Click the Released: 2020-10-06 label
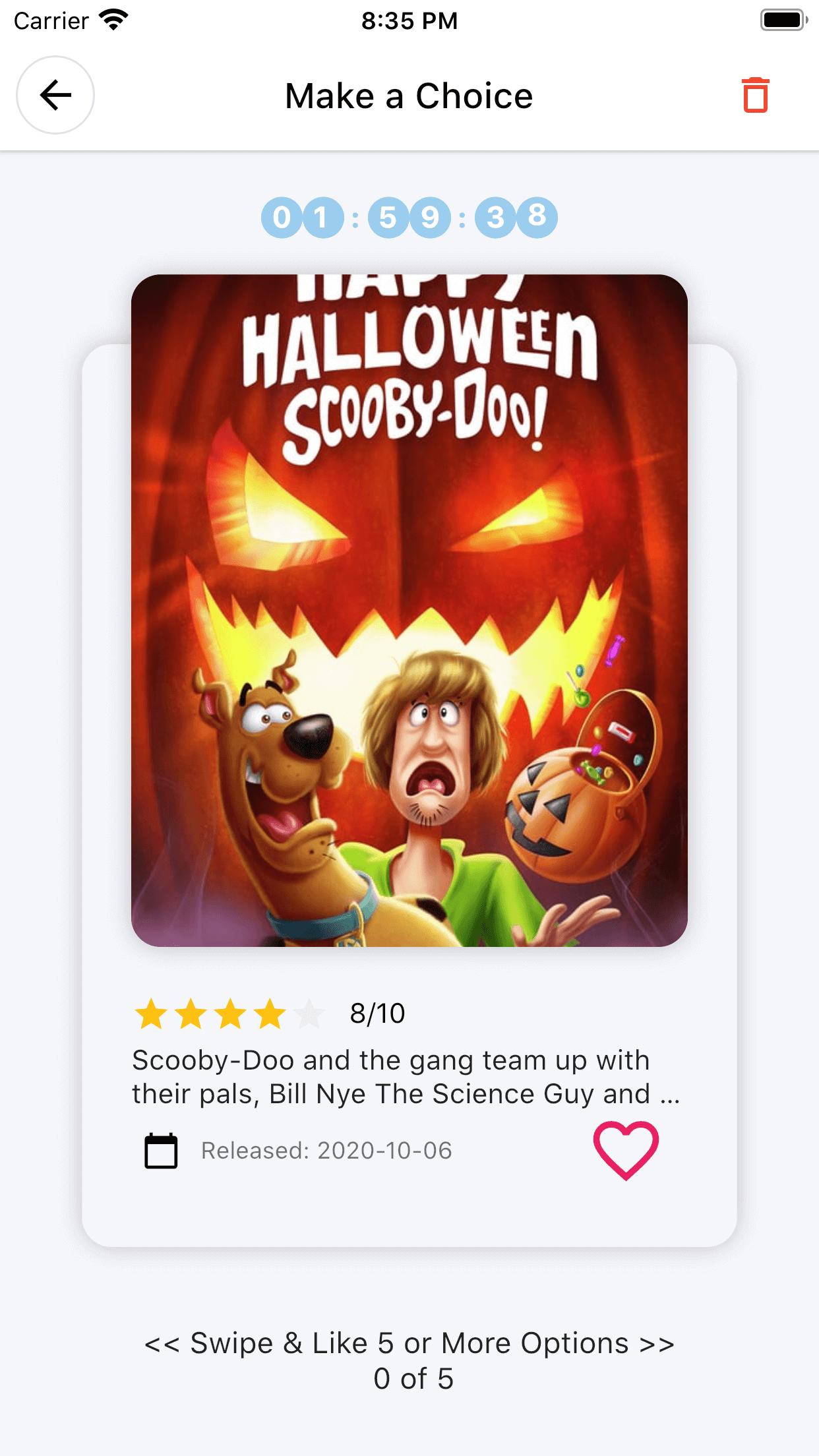 (326, 1151)
